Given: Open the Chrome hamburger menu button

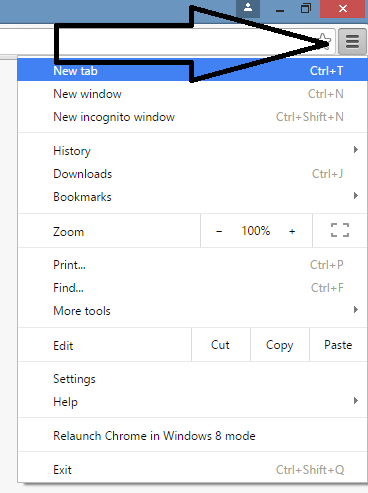Looking at the screenshot, I should [352, 42].
